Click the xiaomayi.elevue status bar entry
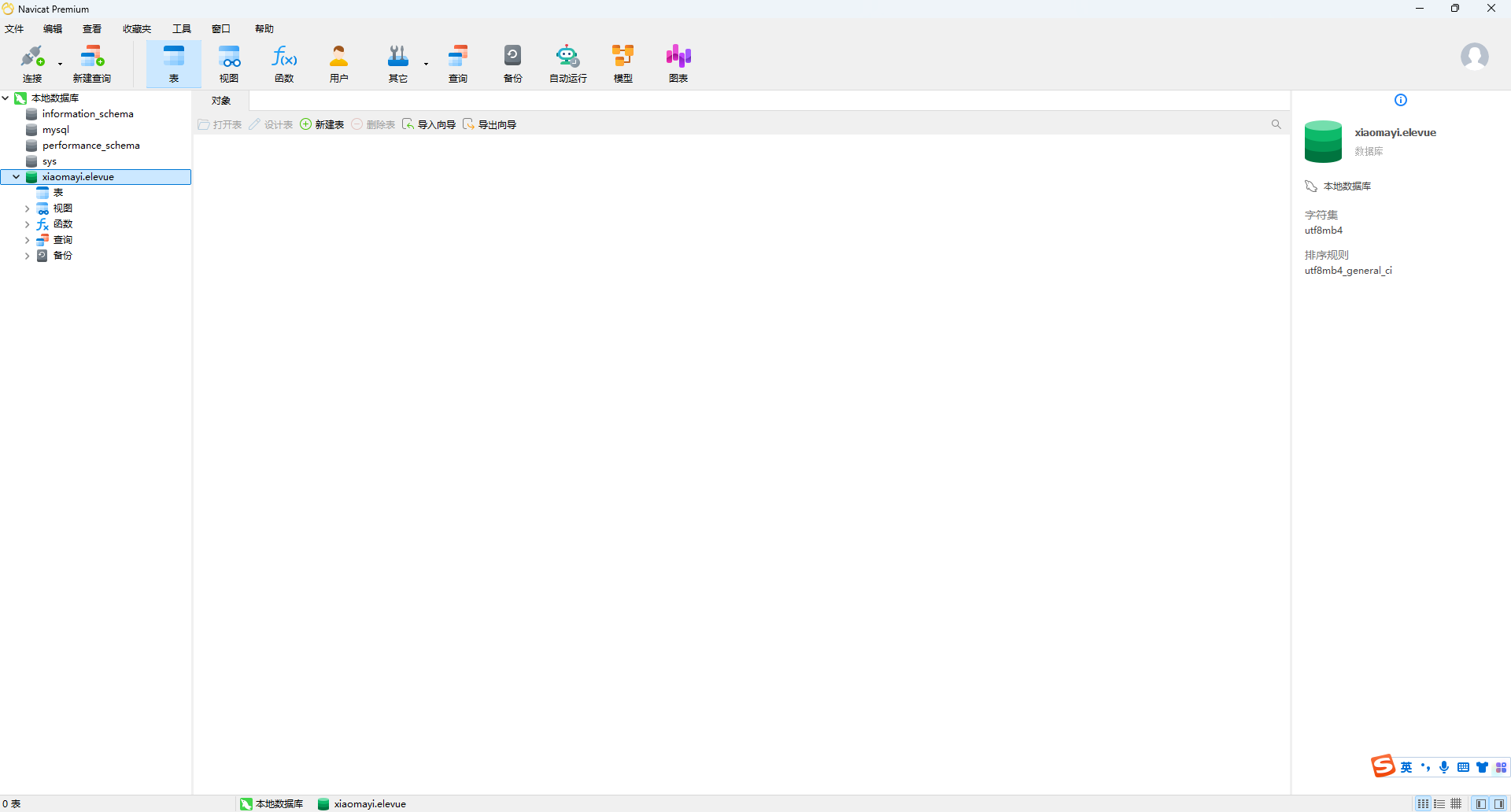This screenshot has width=1511, height=812. (x=362, y=804)
